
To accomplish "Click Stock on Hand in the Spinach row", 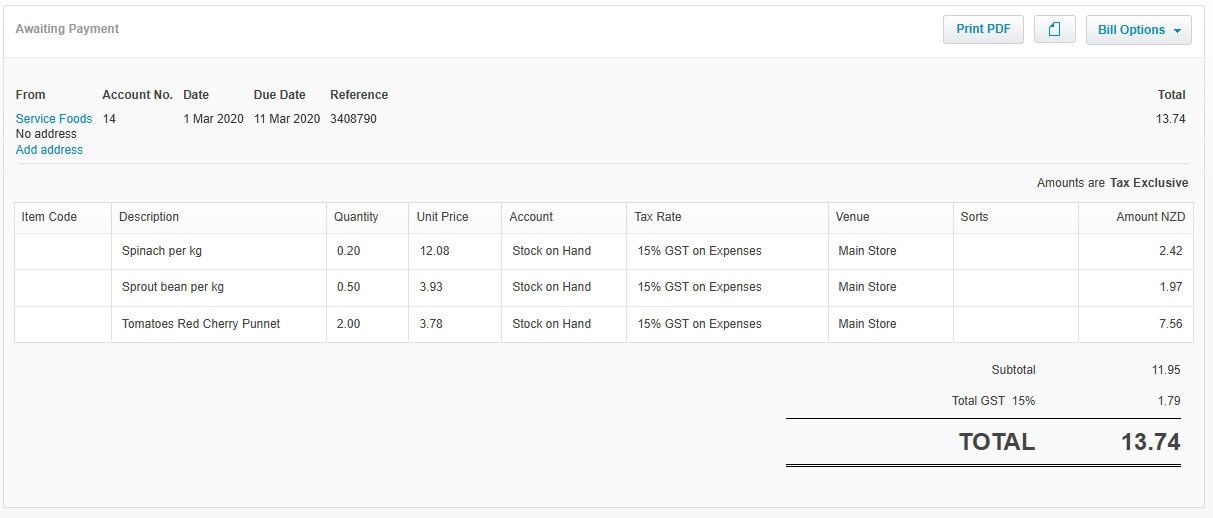I will point(552,251).
